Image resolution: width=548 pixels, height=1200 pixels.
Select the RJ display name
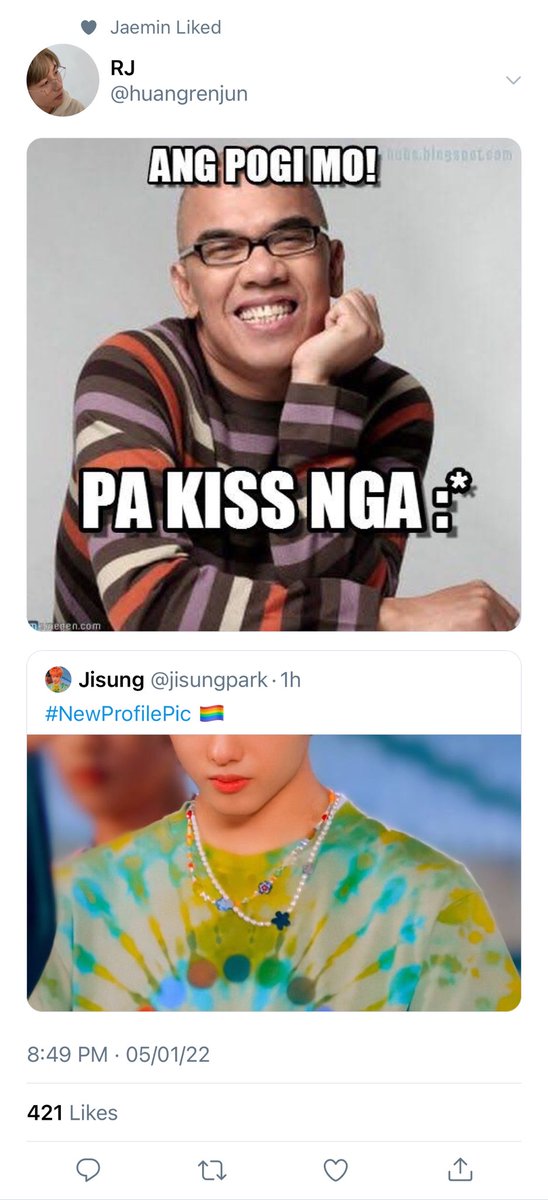(x=124, y=69)
